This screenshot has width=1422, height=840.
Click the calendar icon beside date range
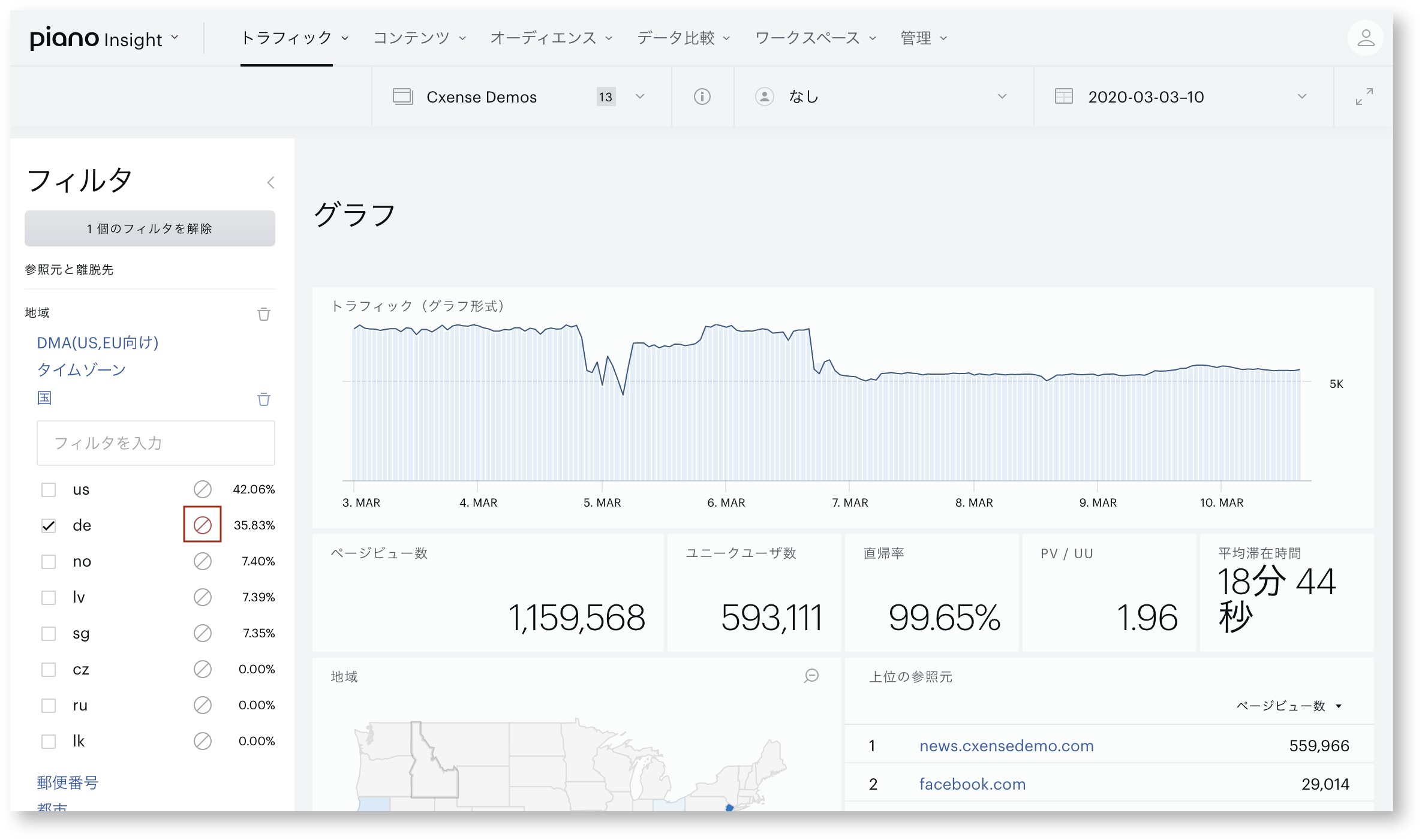[1063, 97]
